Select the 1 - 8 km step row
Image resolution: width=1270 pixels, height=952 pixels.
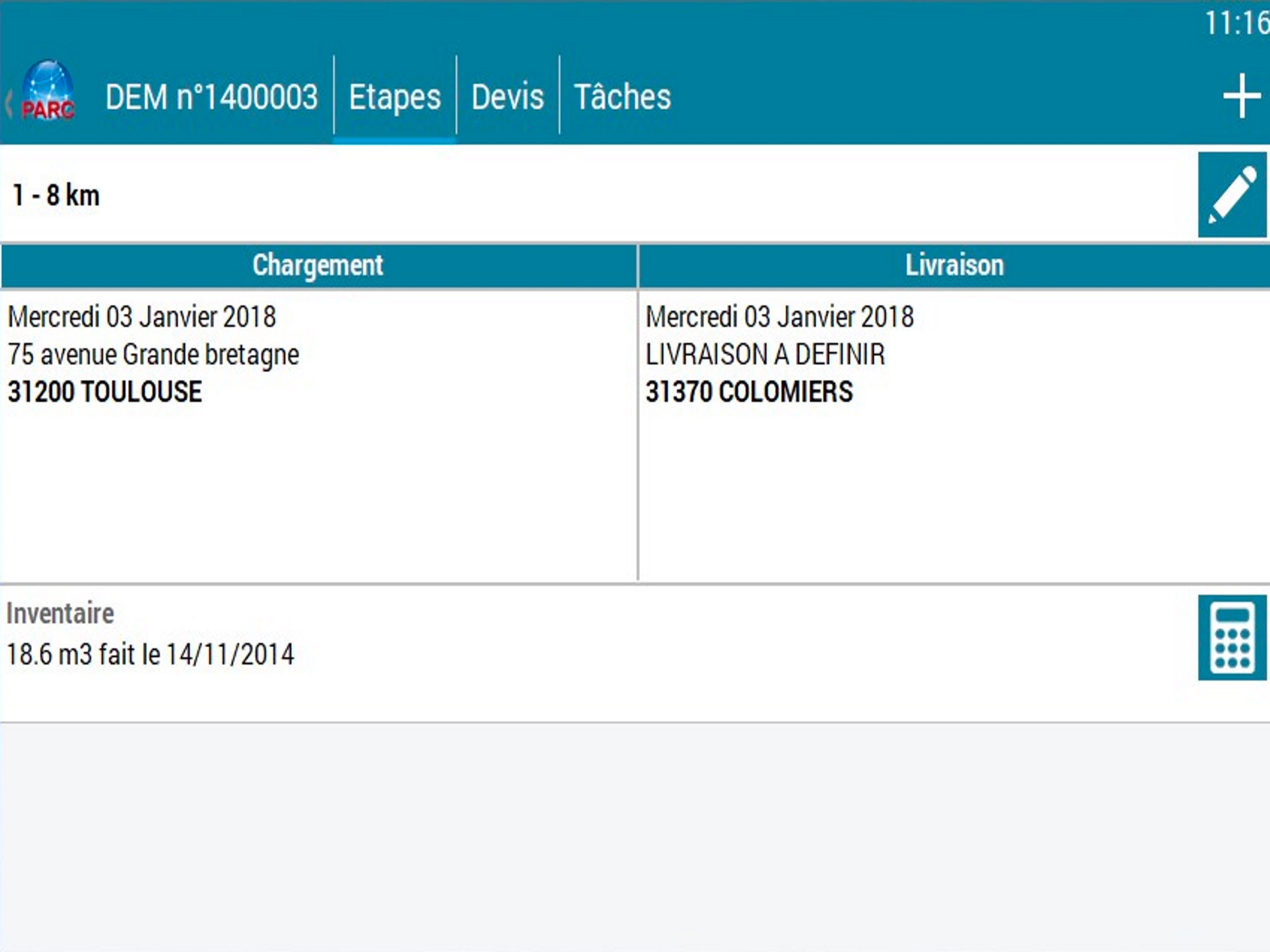(x=597, y=194)
